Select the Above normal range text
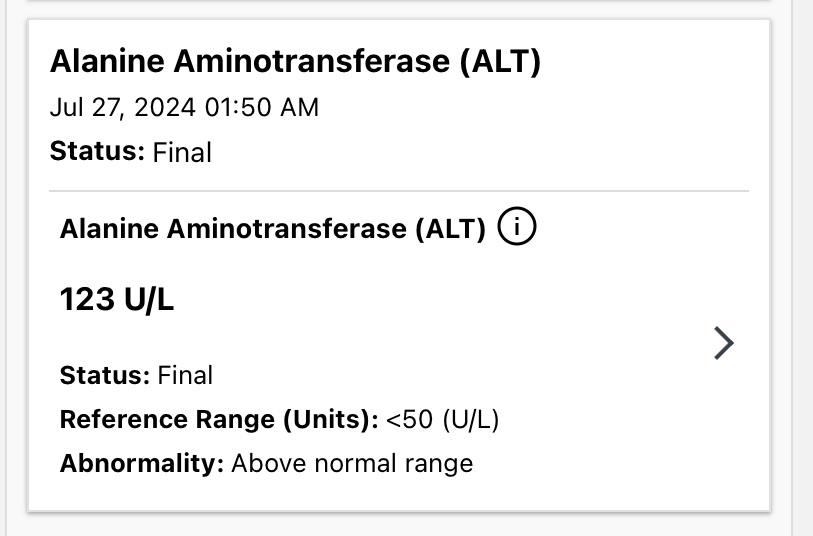The image size is (813, 536). (x=352, y=463)
